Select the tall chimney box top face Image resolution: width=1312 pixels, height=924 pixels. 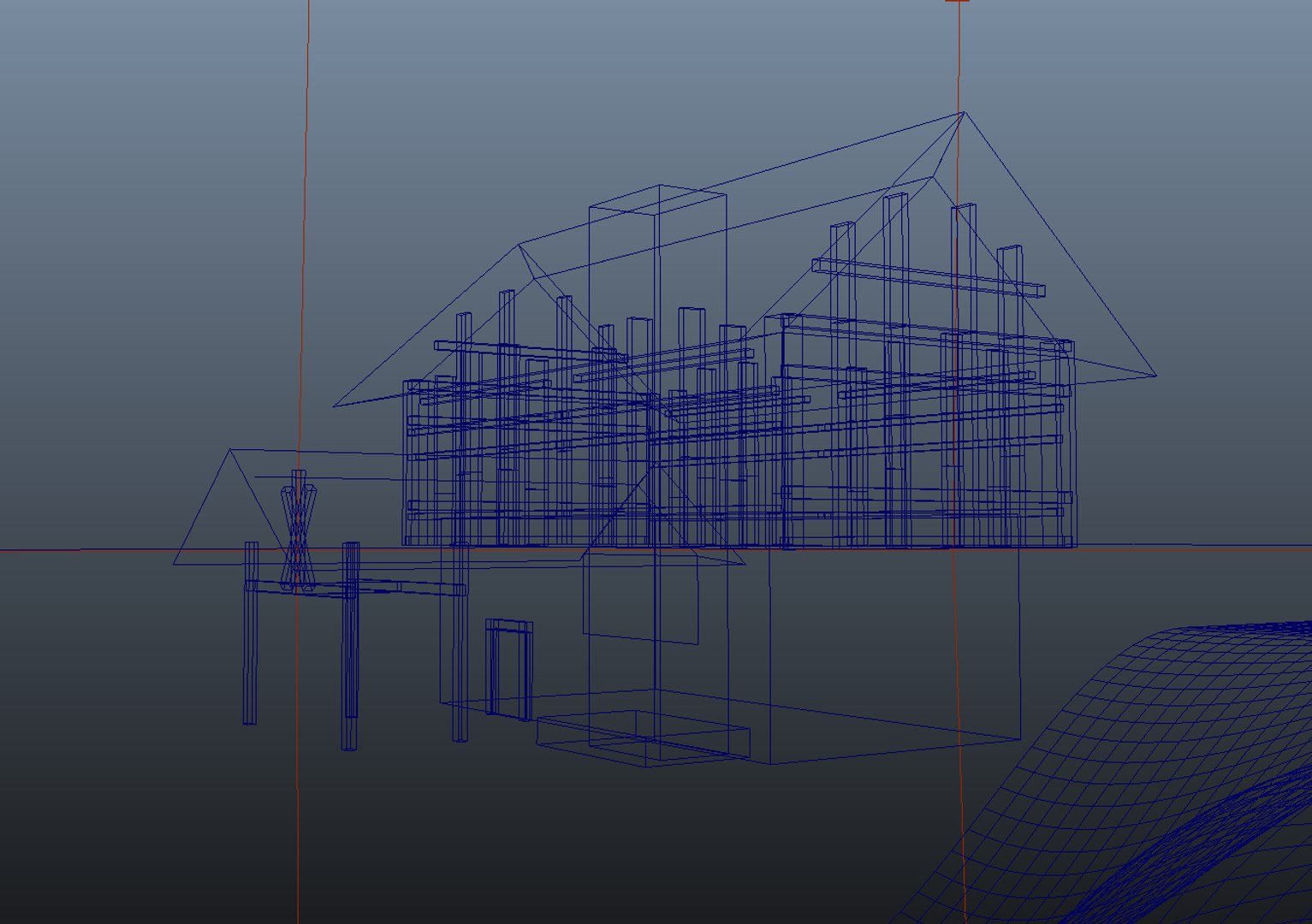[657, 199]
